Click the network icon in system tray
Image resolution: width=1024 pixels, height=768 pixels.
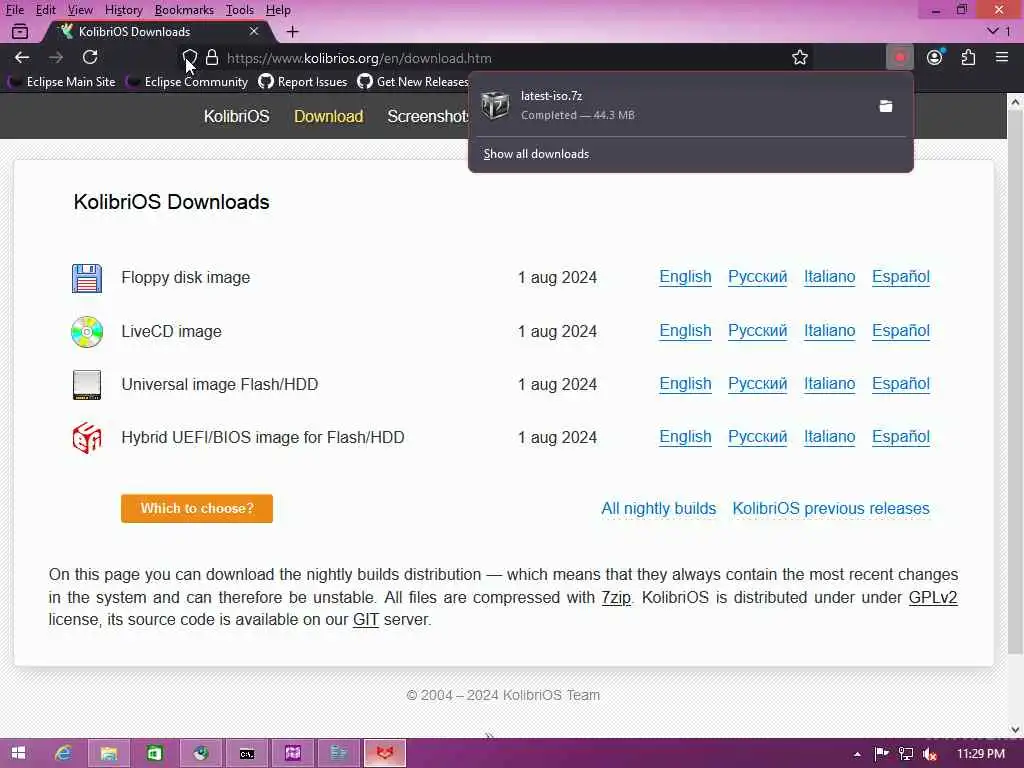906,754
